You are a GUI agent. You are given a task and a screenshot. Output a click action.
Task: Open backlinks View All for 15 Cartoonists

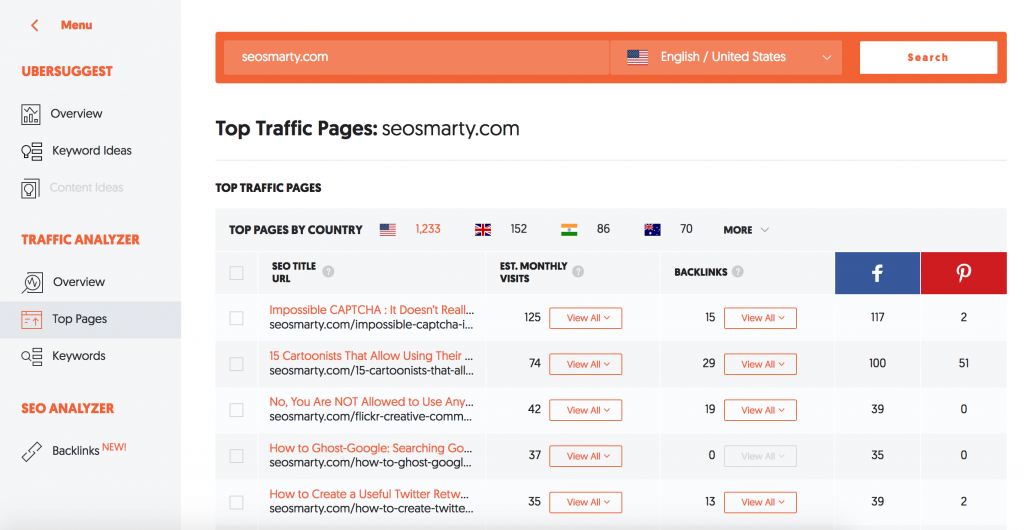point(760,364)
